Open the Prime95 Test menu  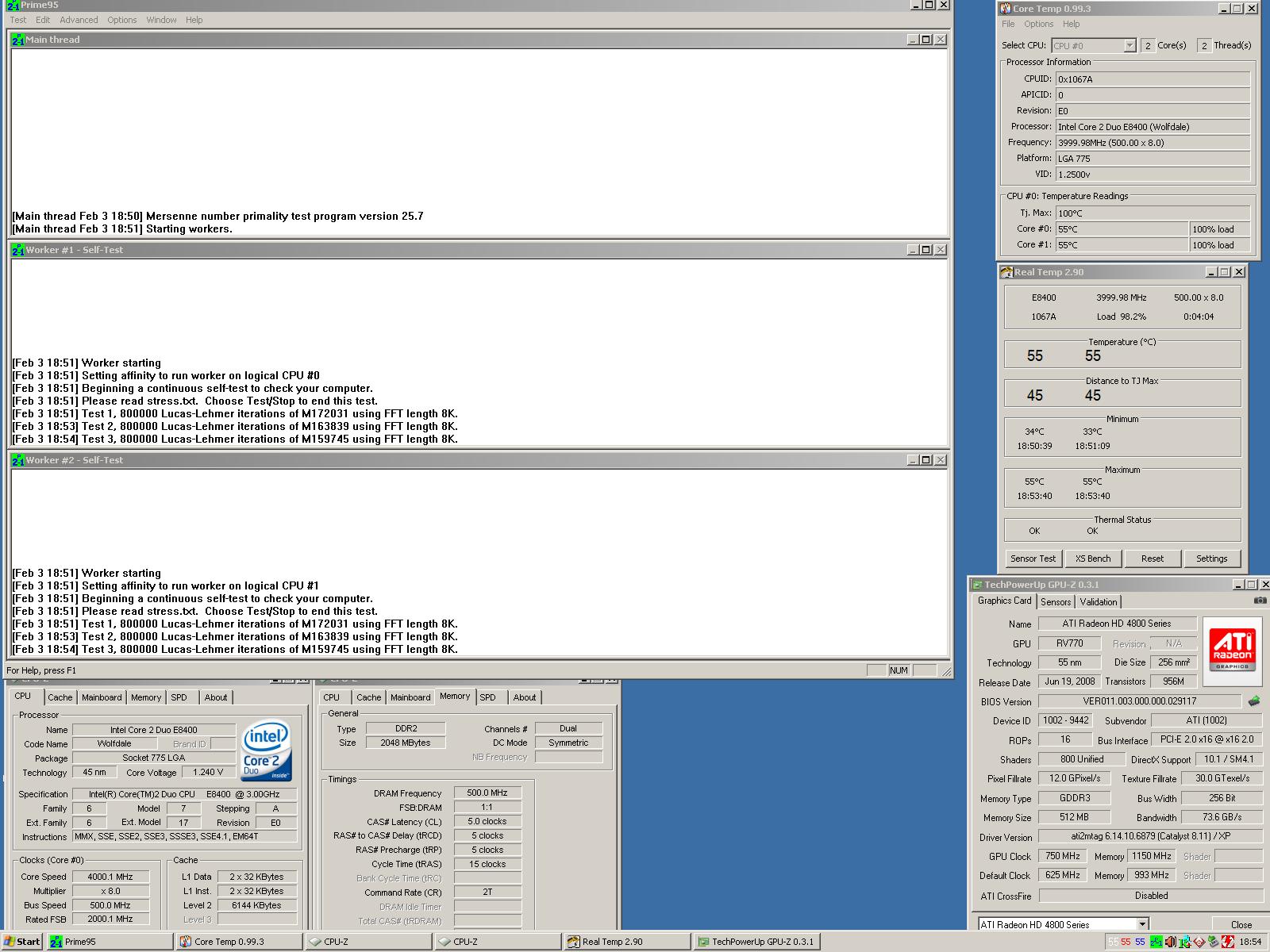[x=17, y=20]
